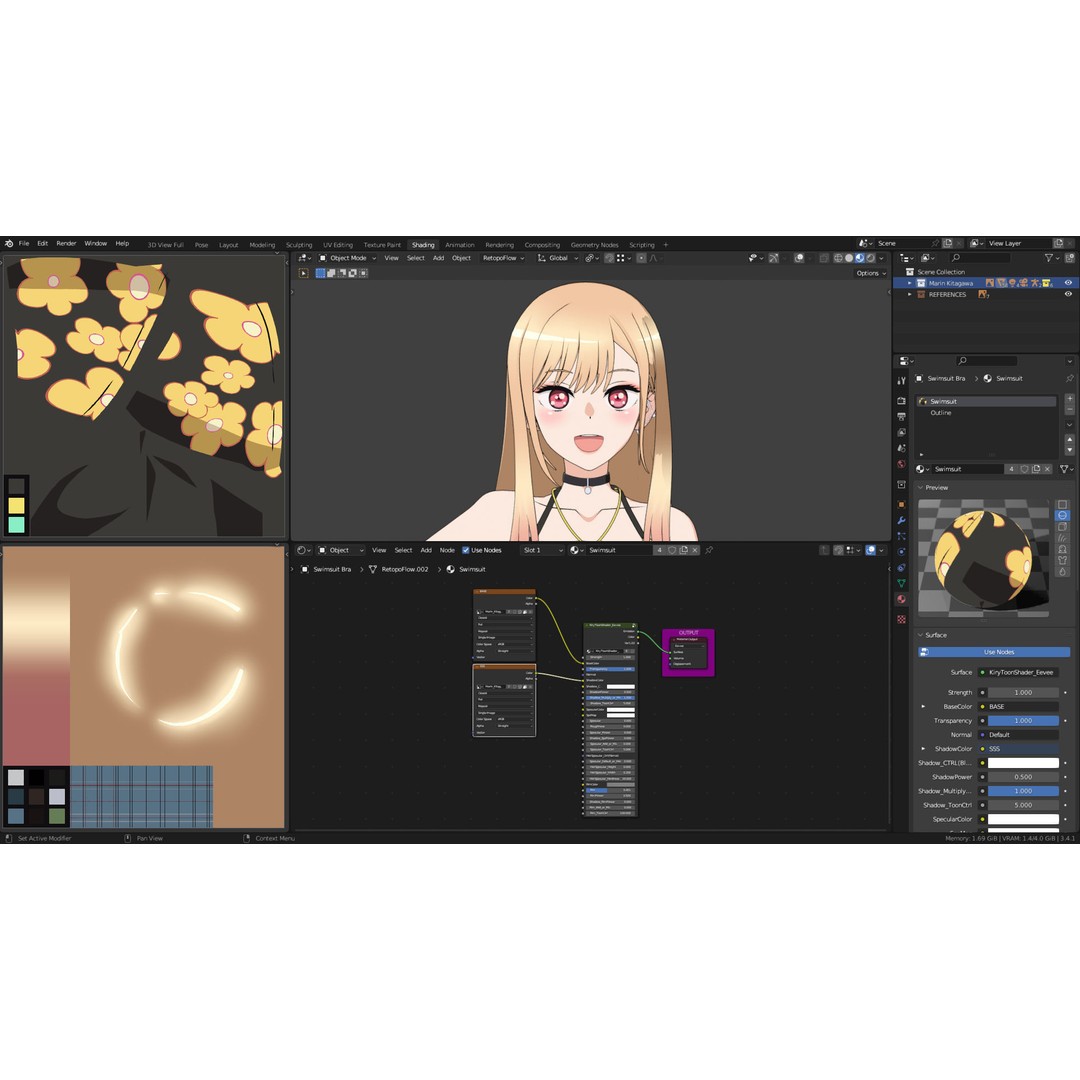Toggle visibility eye of Marin Kitagawa collection
Screen dimensions: 1080x1080
point(1068,283)
